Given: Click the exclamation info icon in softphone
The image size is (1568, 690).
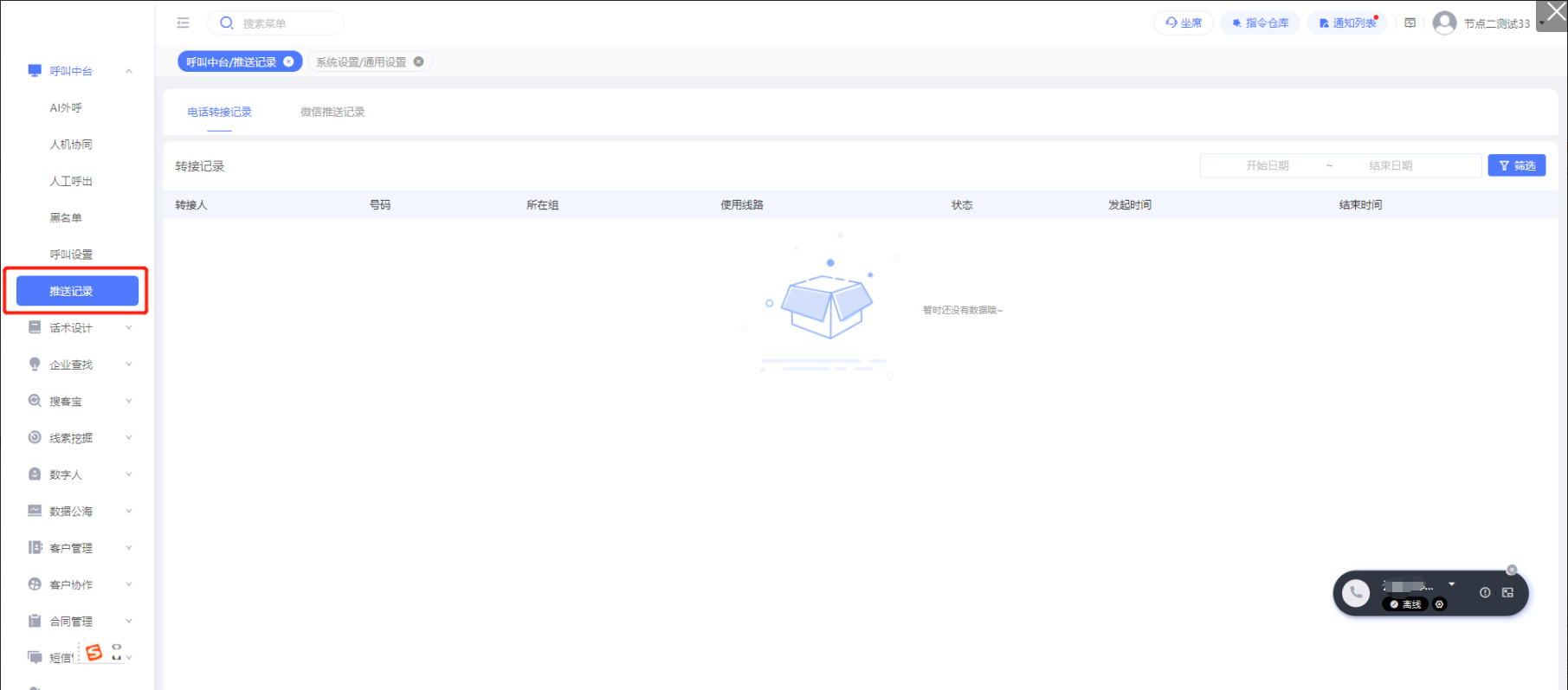Looking at the screenshot, I should [x=1485, y=593].
